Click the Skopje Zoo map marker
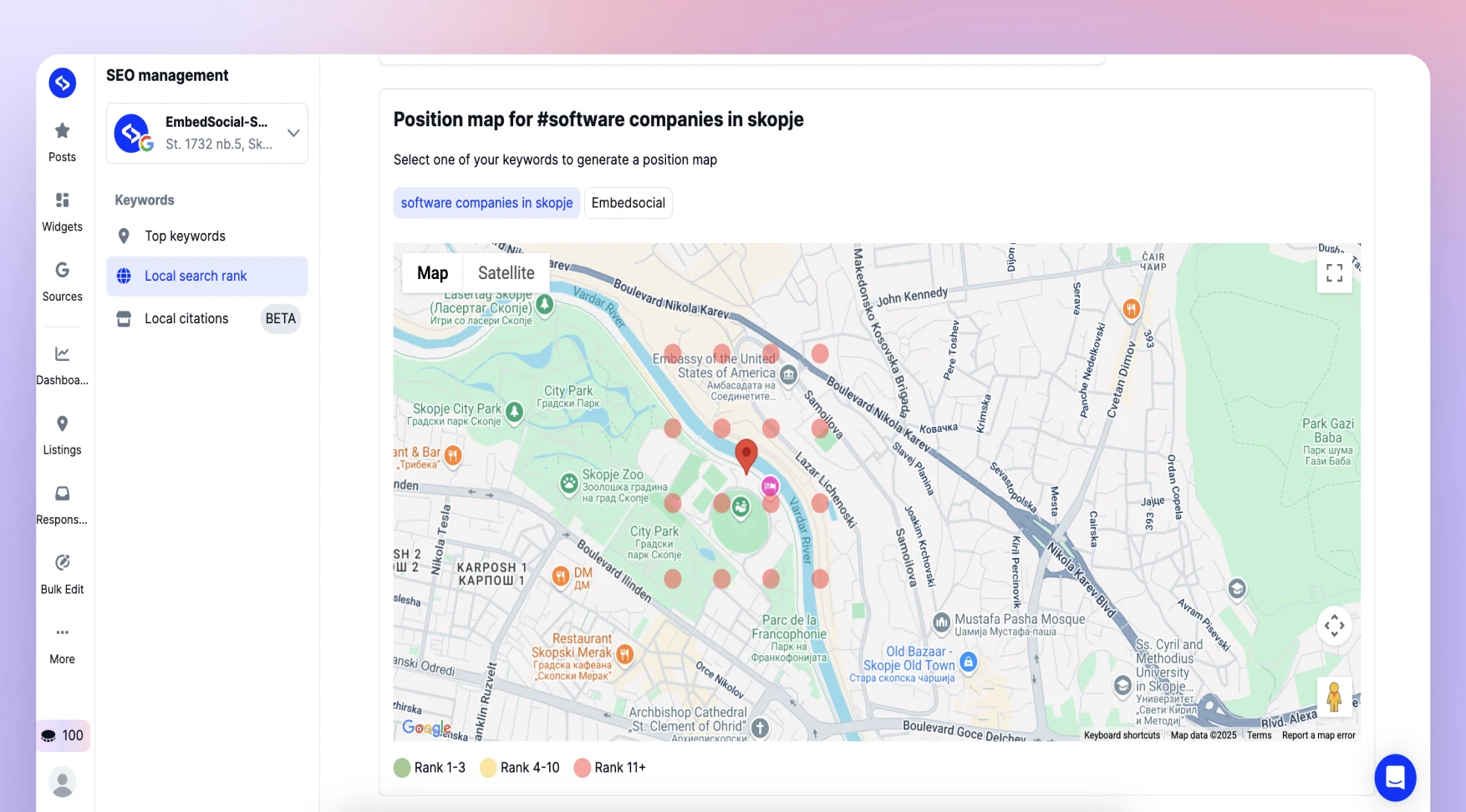Viewport: 1466px width, 812px height. coord(569,483)
